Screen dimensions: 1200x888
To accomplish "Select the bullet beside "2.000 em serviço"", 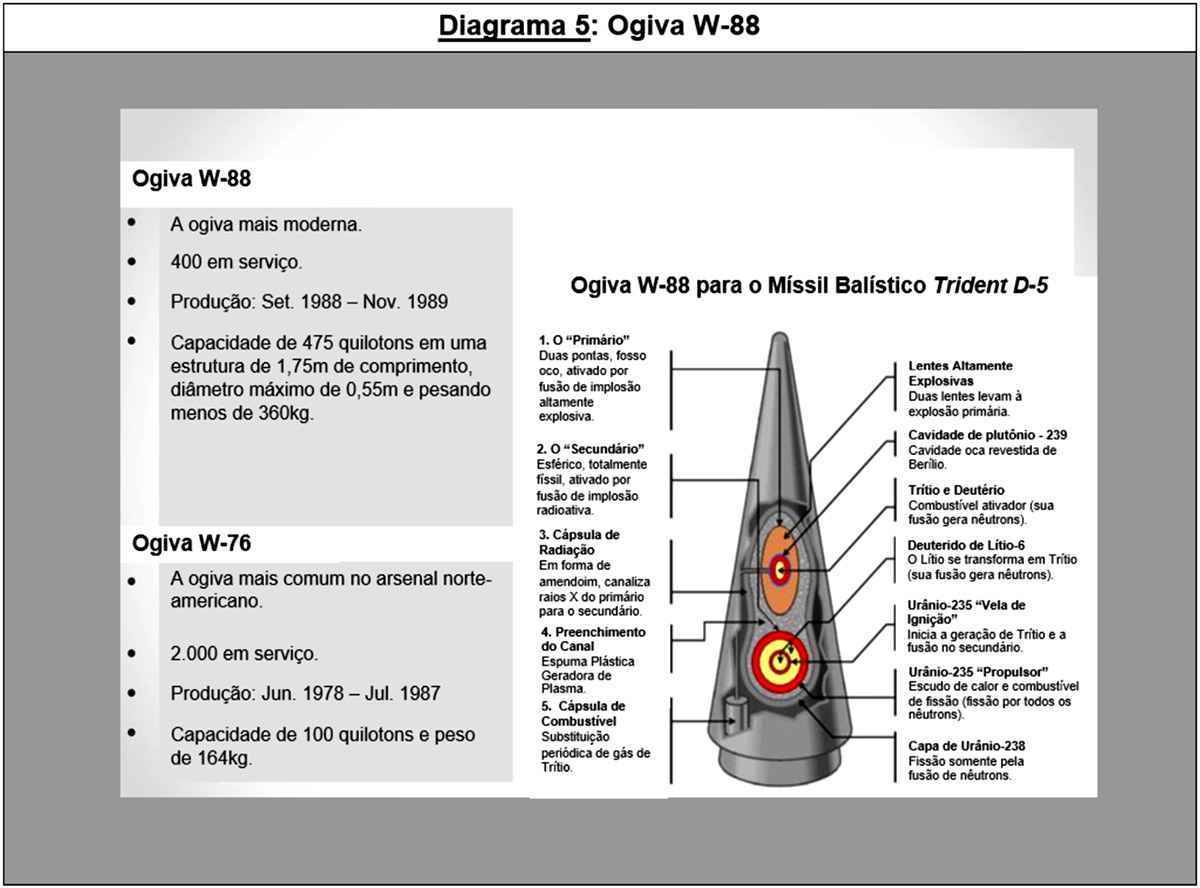I will [x=132, y=654].
